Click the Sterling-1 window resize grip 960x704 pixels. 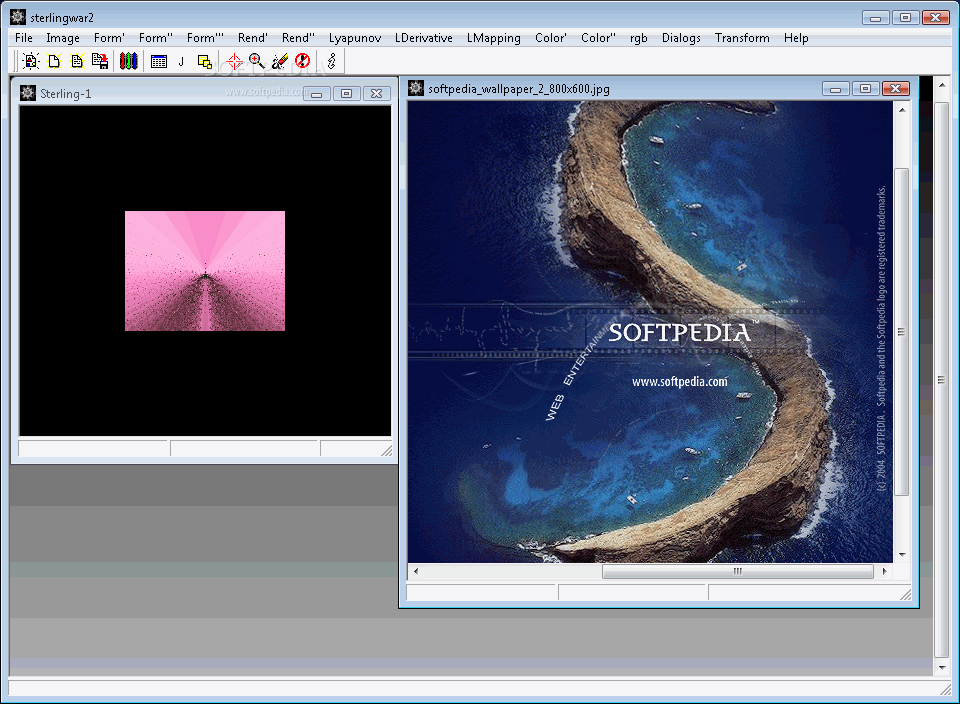(x=386, y=451)
